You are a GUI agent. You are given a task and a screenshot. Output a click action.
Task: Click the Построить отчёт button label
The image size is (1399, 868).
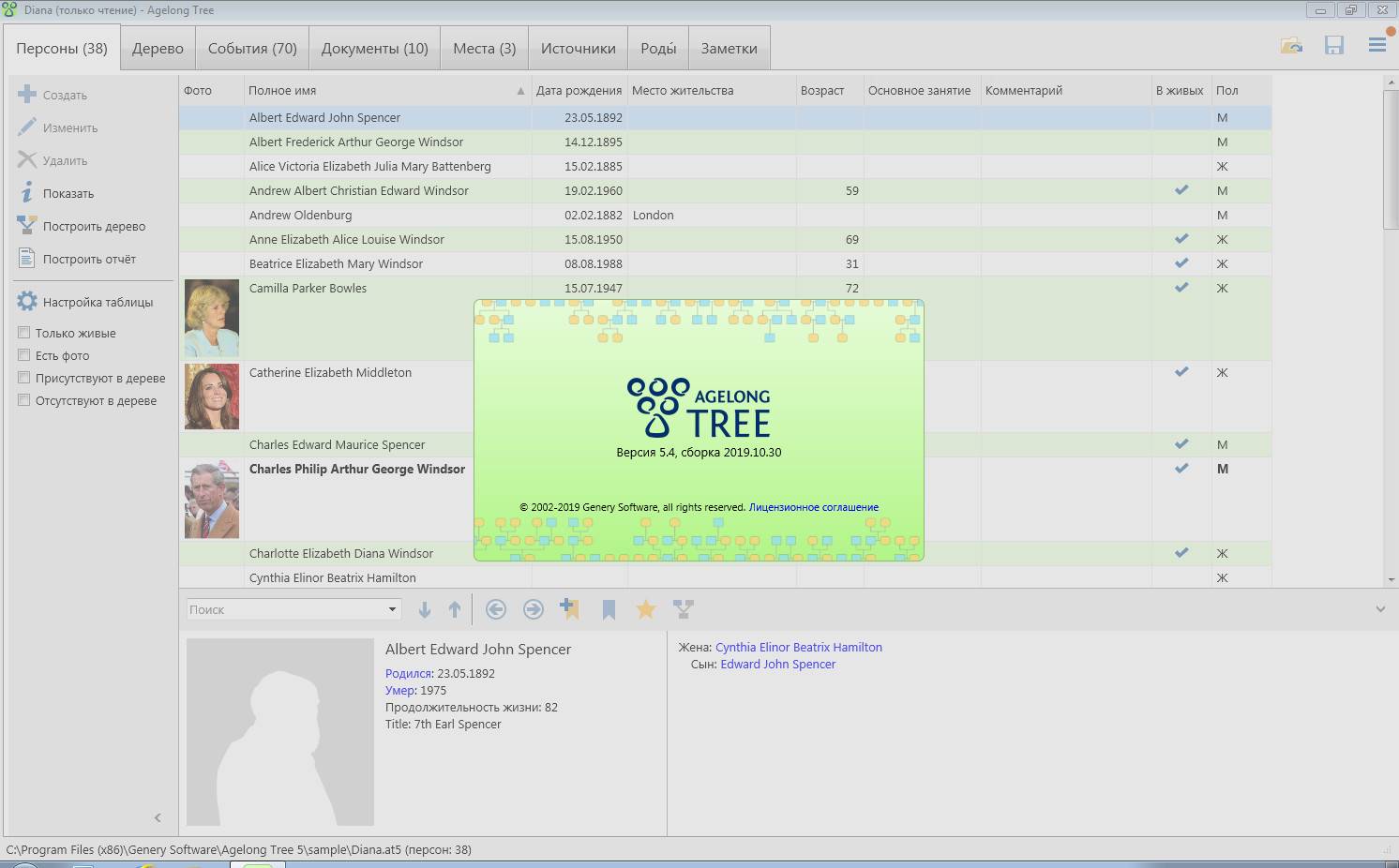click(89, 259)
